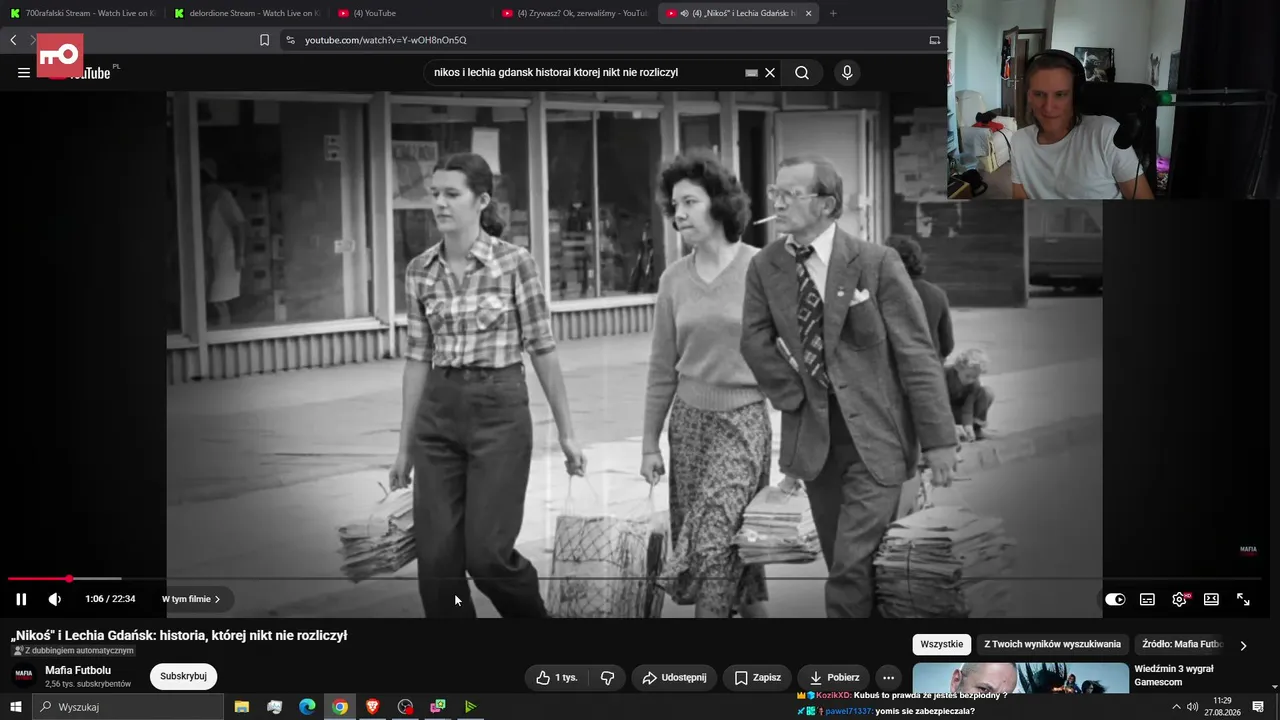Screen dimensions: 1280x720
Task: Show hidden system tray icons
Action: click(1176, 707)
